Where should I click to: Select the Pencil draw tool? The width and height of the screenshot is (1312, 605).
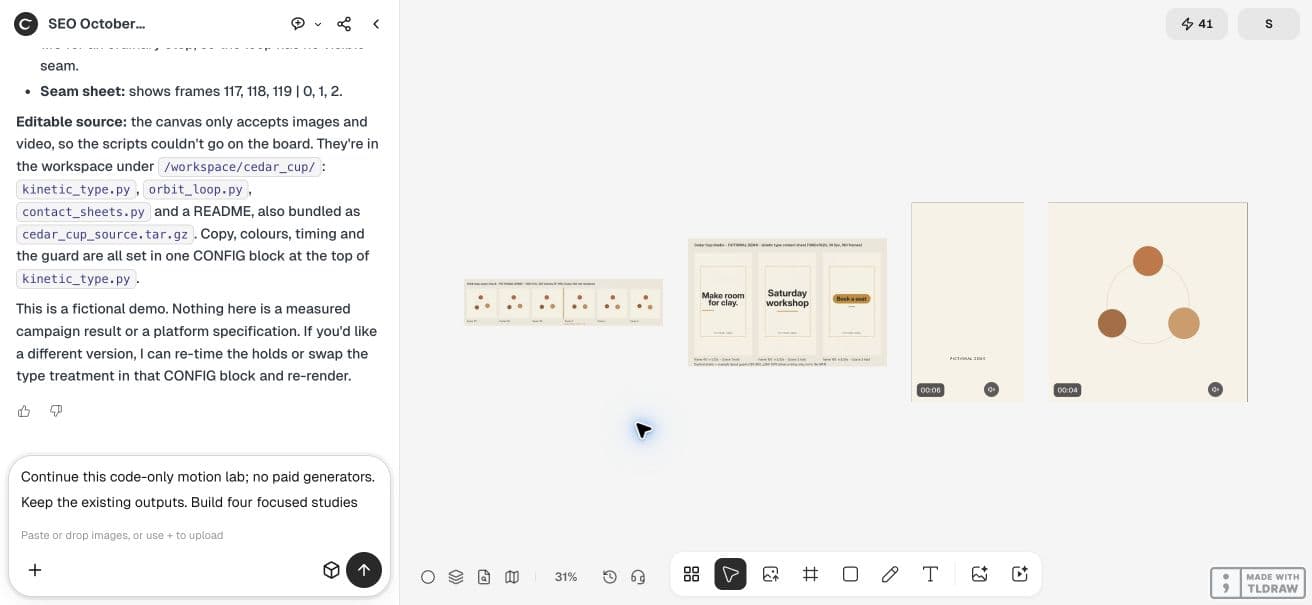pyautogui.click(x=890, y=574)
